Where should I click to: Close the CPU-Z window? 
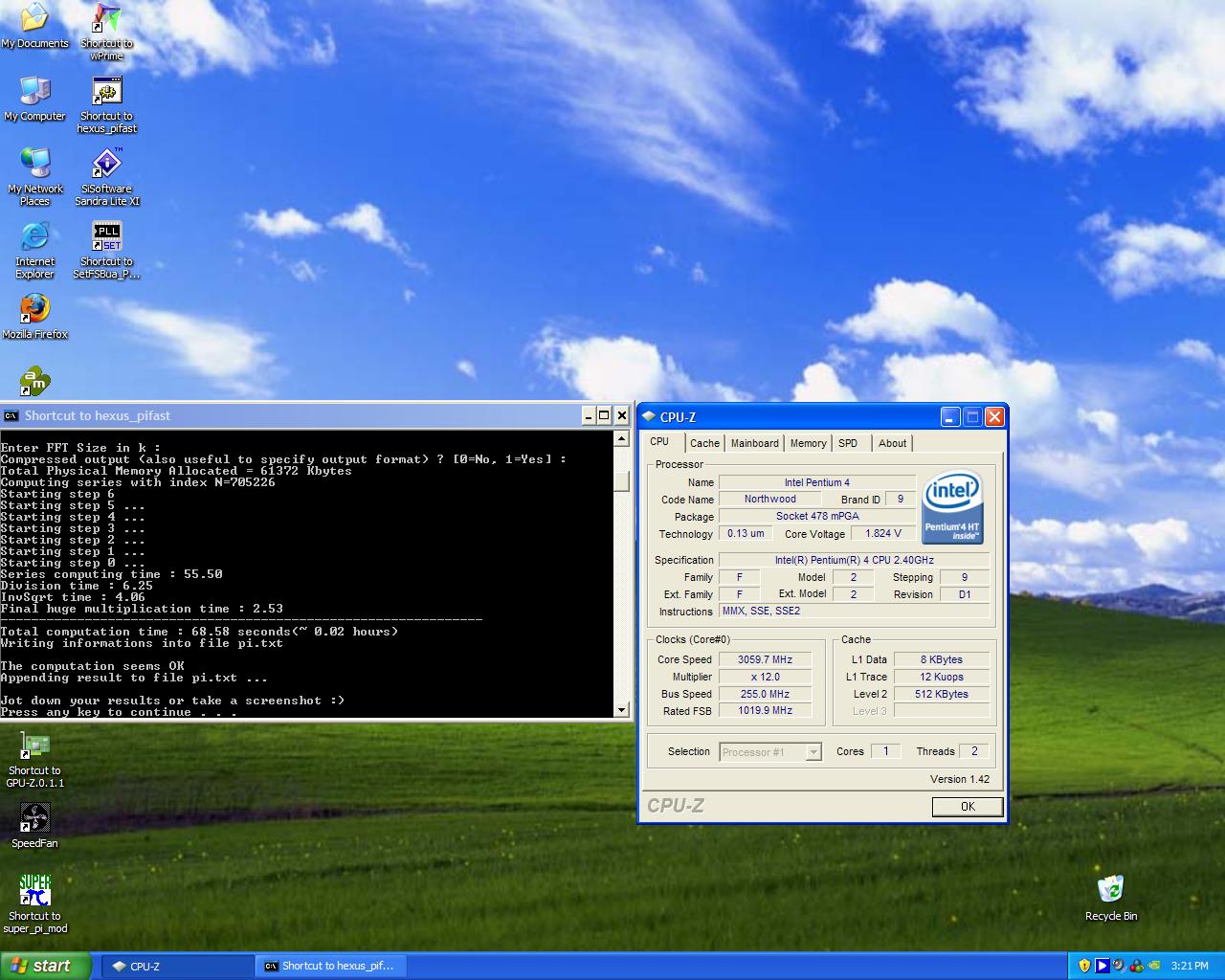tap(994, 416)
